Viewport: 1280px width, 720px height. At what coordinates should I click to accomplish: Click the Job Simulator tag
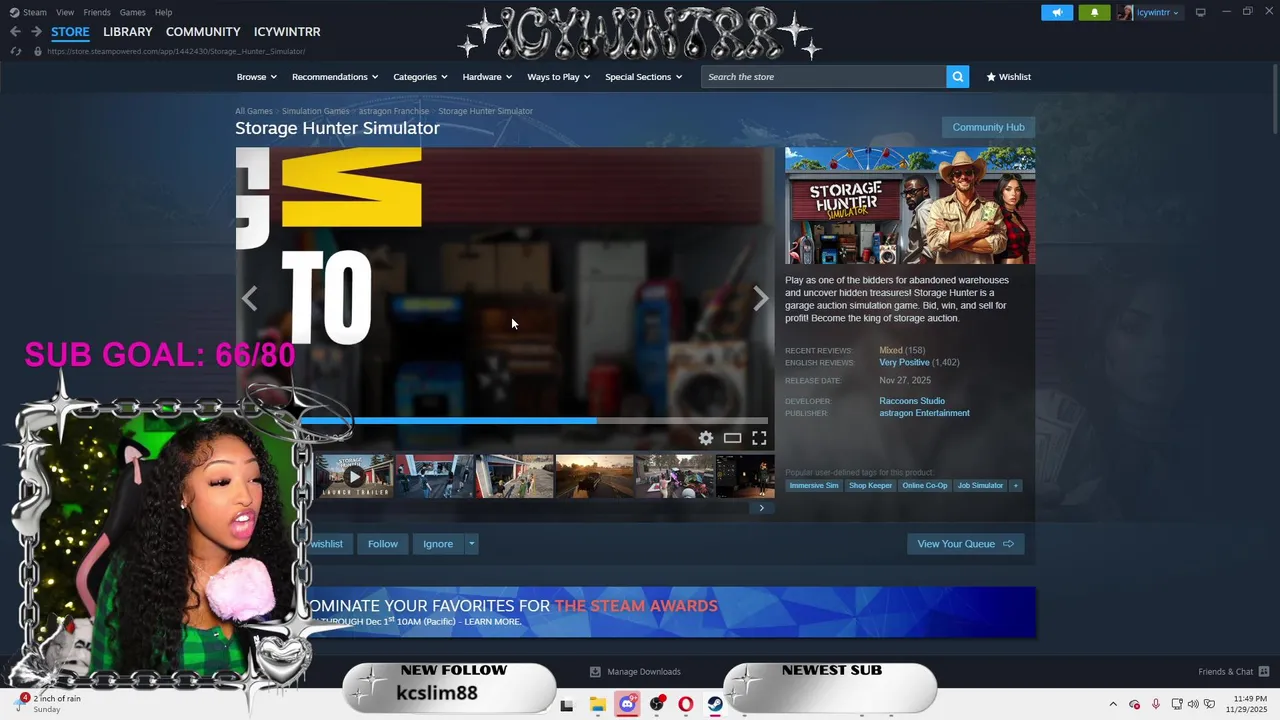tap(980, 486)
